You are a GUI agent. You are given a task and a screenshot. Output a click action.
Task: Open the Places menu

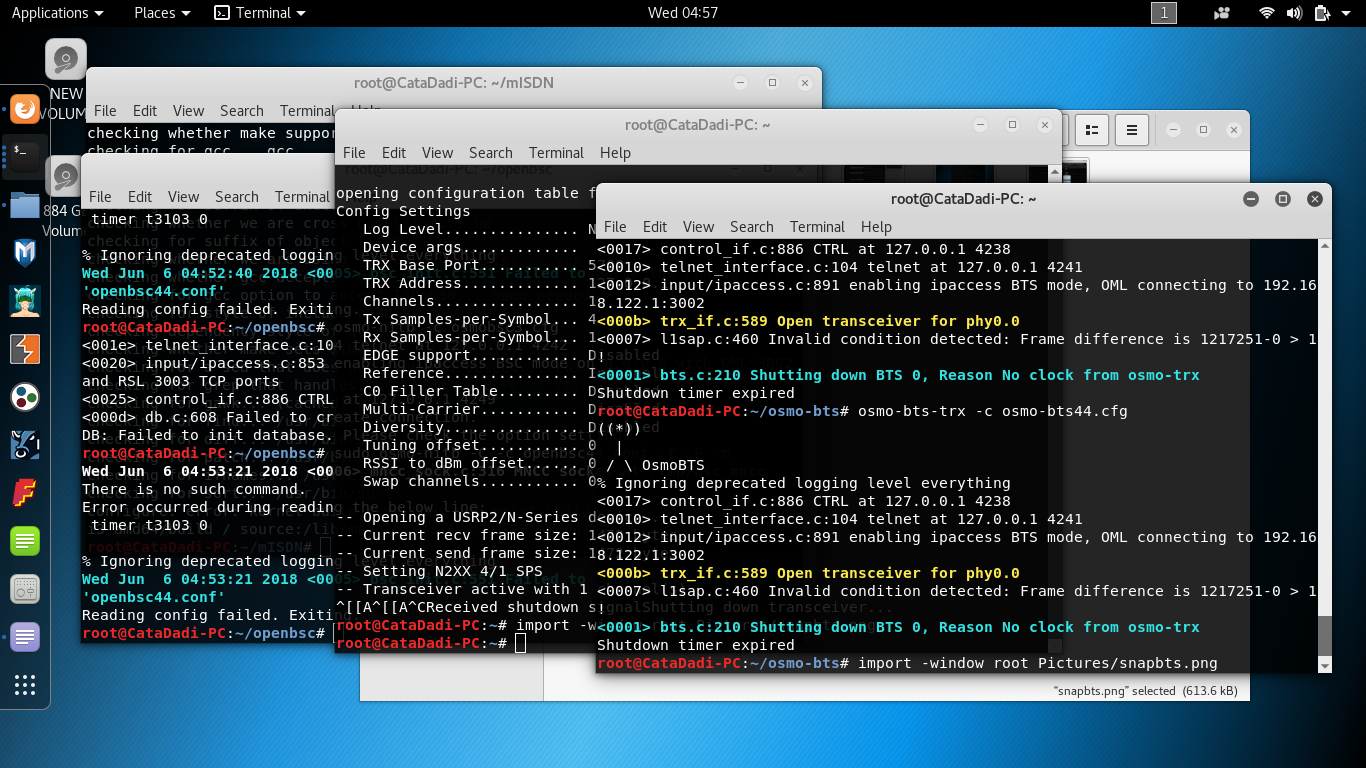pyautogui.click(x=162, y=13)
